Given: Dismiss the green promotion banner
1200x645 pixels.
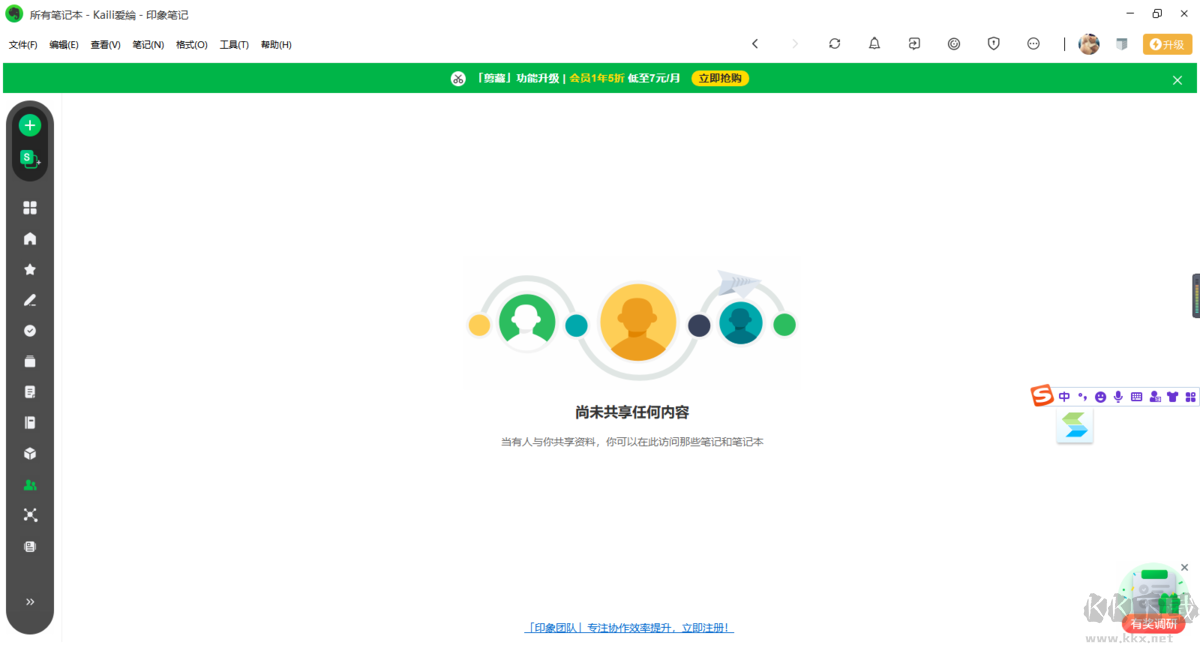Looking at the screenshot, I should coord(1177,78).
